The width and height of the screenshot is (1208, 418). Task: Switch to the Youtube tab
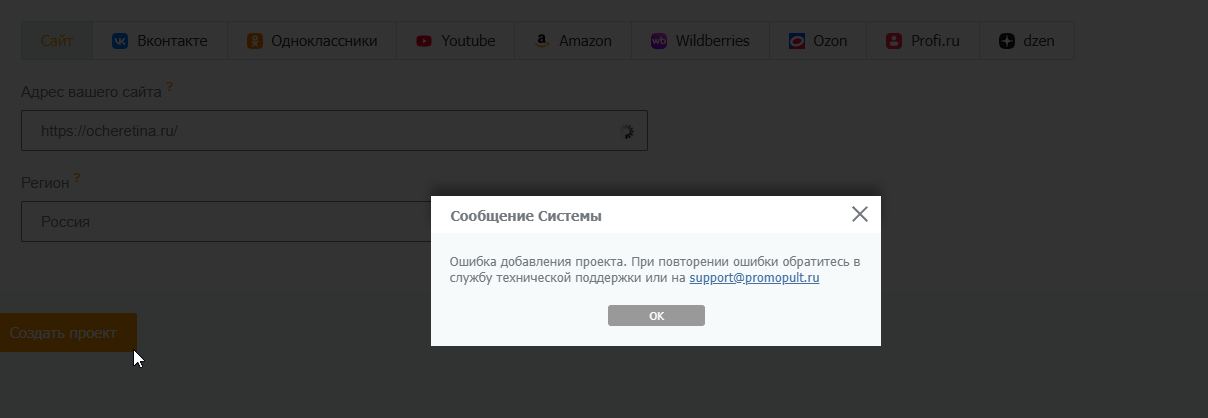click(456, 41)
